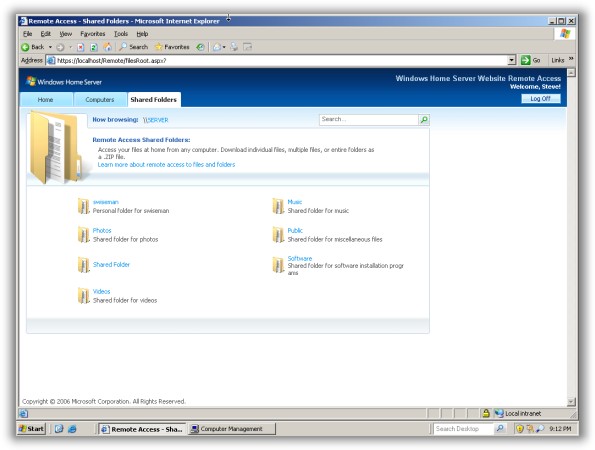Open the Search toolbar button
Viewport: 595px width, 450px height.
click(x=134, y=47)
